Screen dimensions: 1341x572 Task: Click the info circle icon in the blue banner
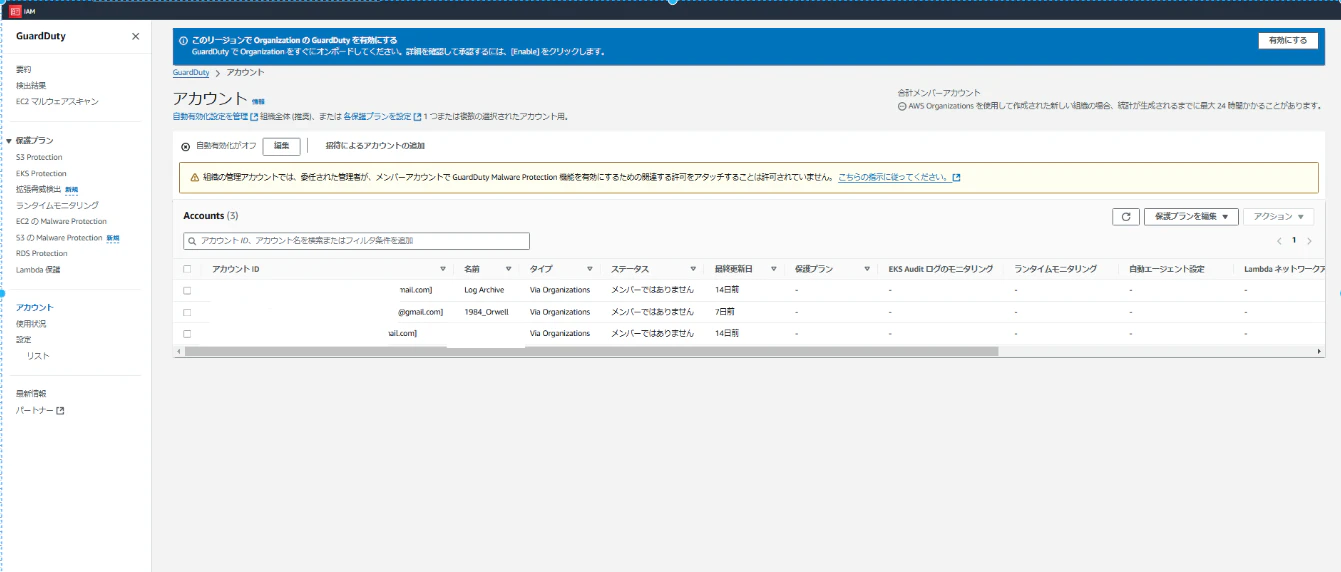coord(183,40)
